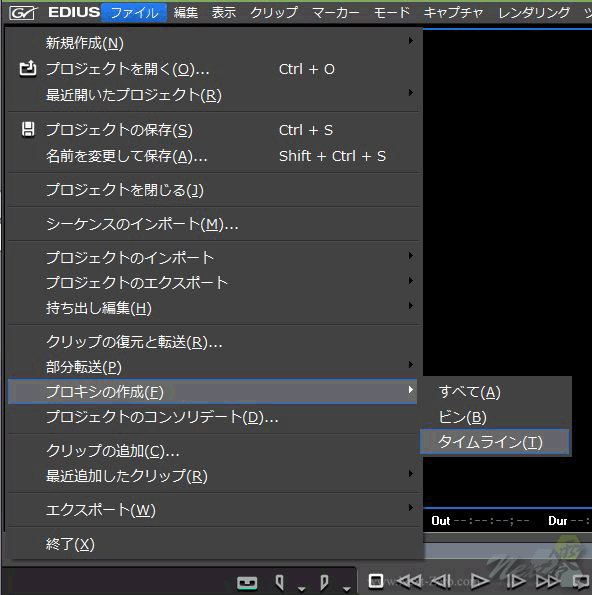This screenshot has width=592, height=595.
Task: Click the Loop playback icon
Action: (x=581, y=581)
